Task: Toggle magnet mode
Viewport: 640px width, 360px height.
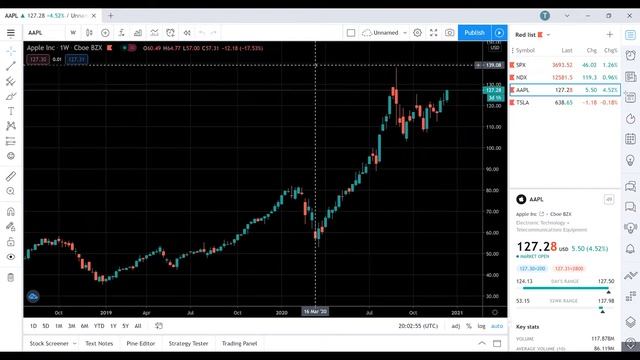Action: point(11,211)
